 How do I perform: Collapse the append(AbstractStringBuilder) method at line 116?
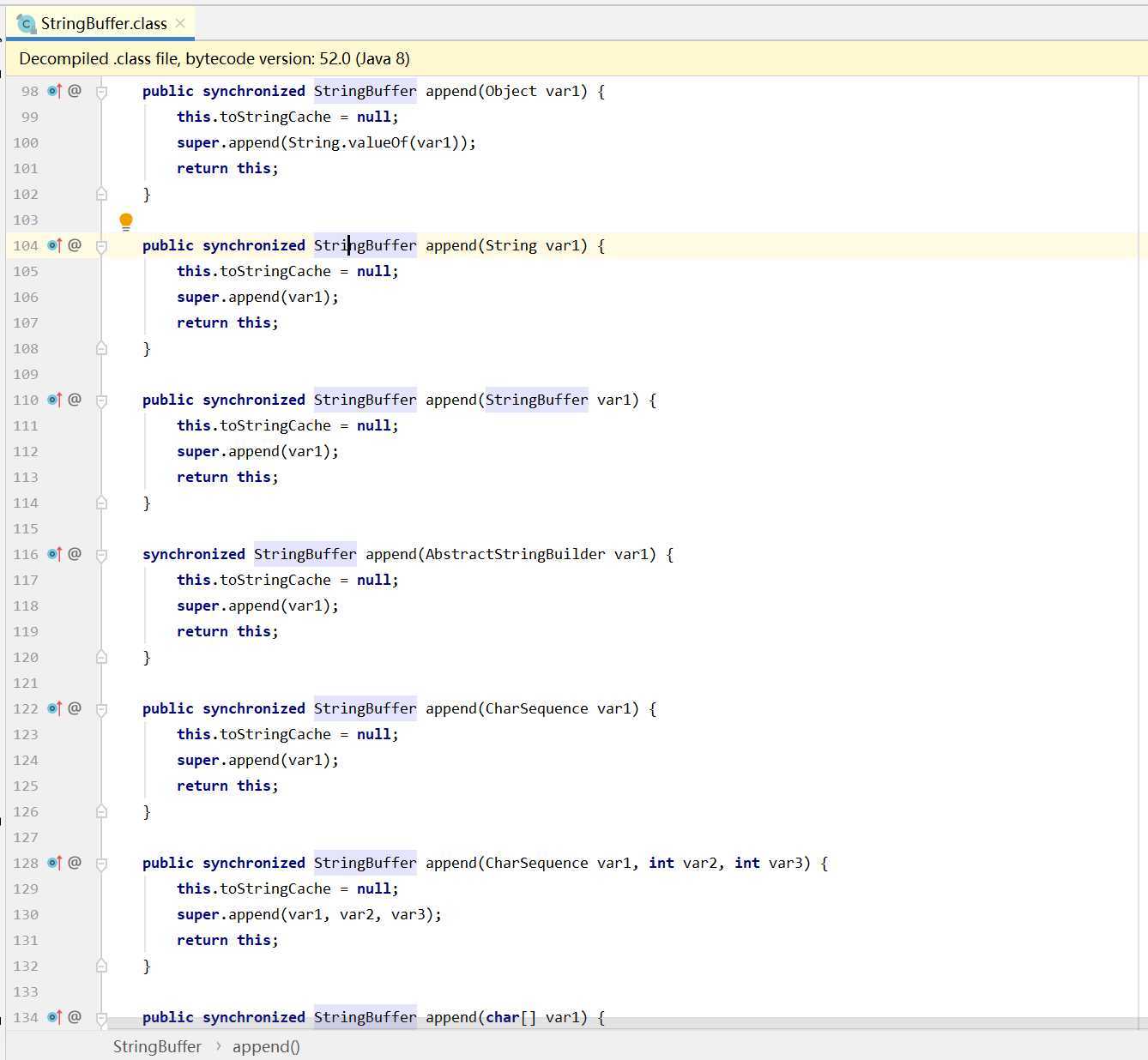(101, 555)
